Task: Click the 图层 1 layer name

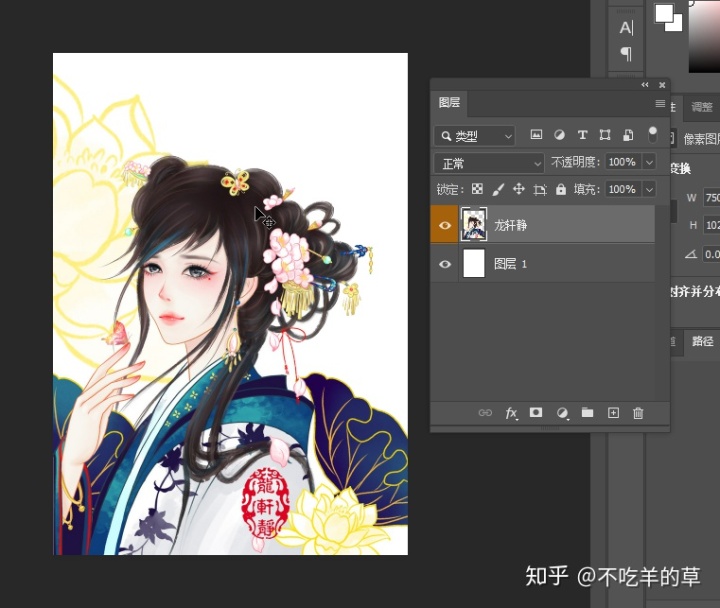Action: click(x=510, y=264)
